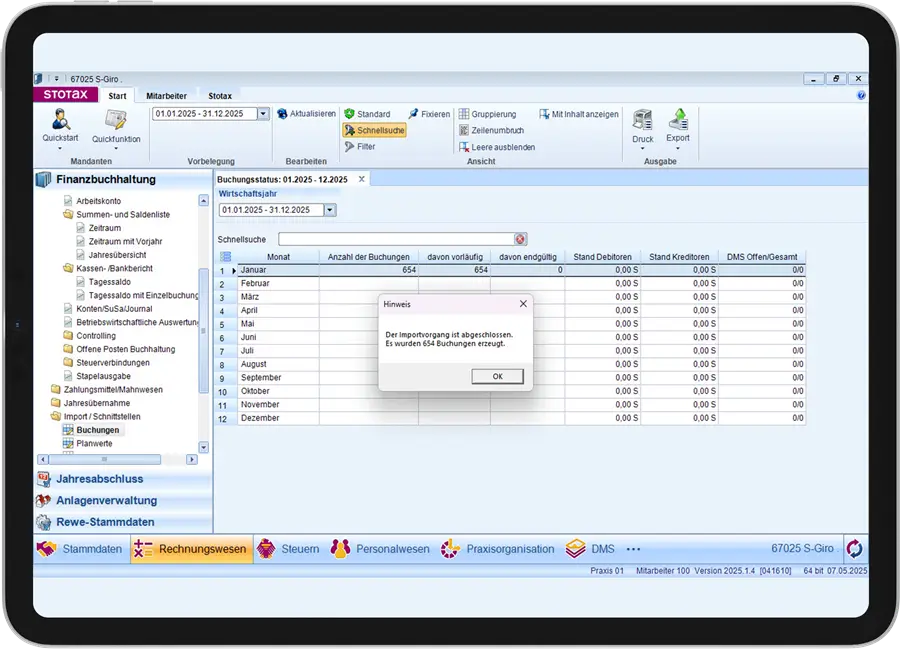
Task: Toggle Leere ausblenden view option
Action: 497,147
